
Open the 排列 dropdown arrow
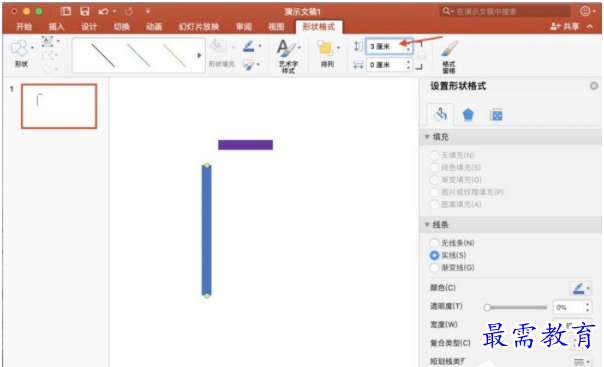click(339, 47)
